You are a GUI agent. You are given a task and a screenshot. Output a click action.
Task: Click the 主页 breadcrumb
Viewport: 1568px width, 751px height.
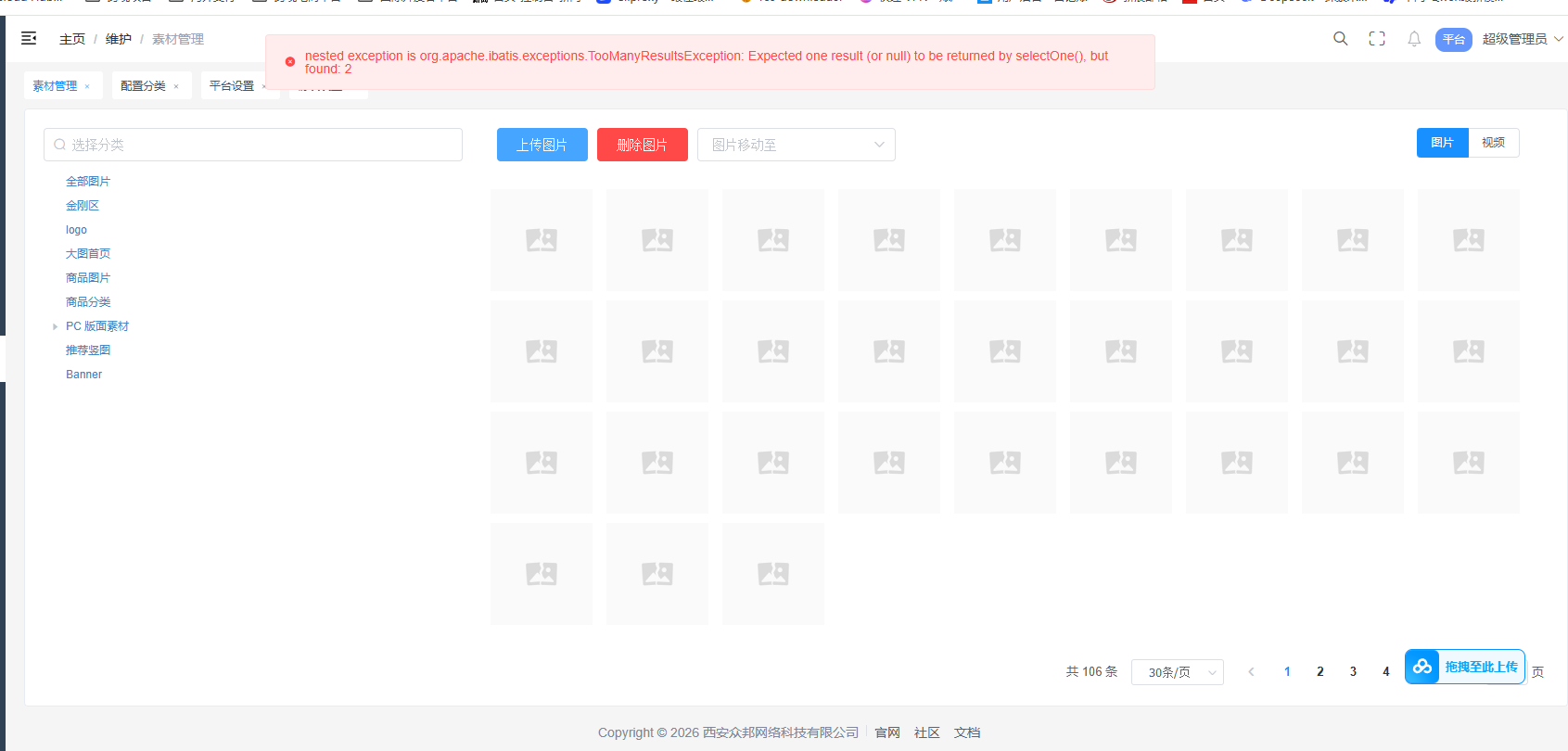tap(72, 39)
